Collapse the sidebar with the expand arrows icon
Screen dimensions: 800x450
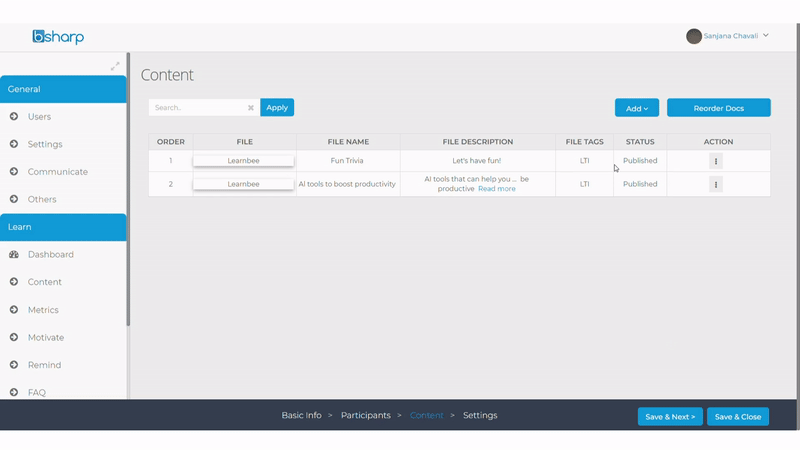[115, 66]
